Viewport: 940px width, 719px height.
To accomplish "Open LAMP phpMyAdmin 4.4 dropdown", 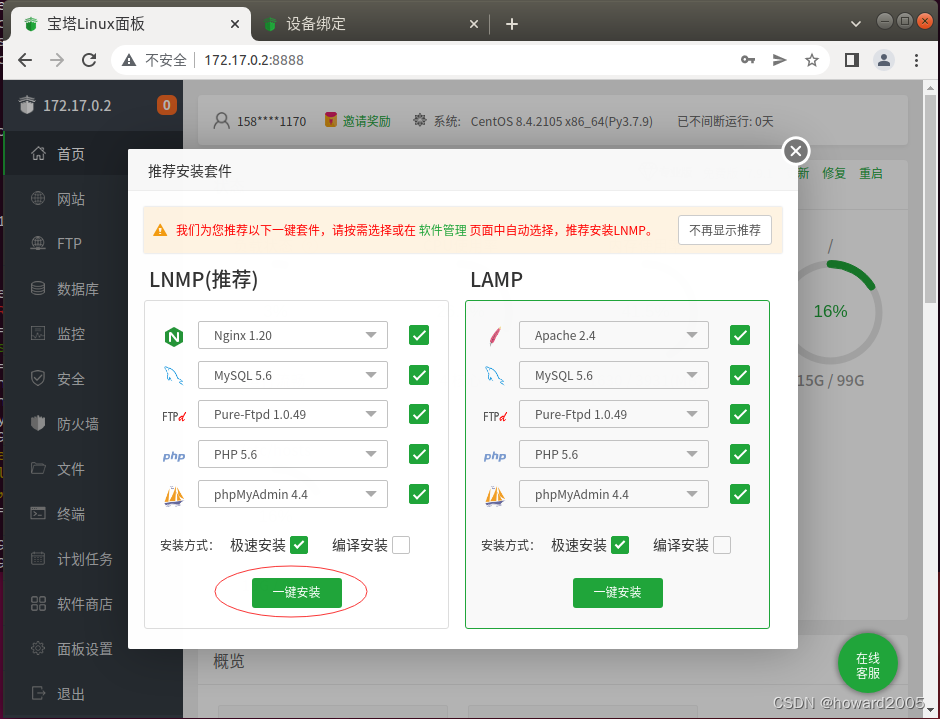I will coord(614,494).
